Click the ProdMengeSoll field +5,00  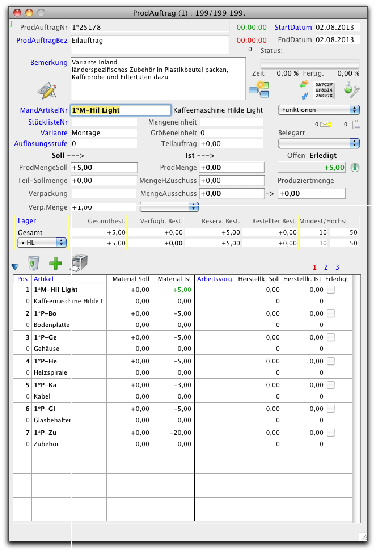coord(104,167)
